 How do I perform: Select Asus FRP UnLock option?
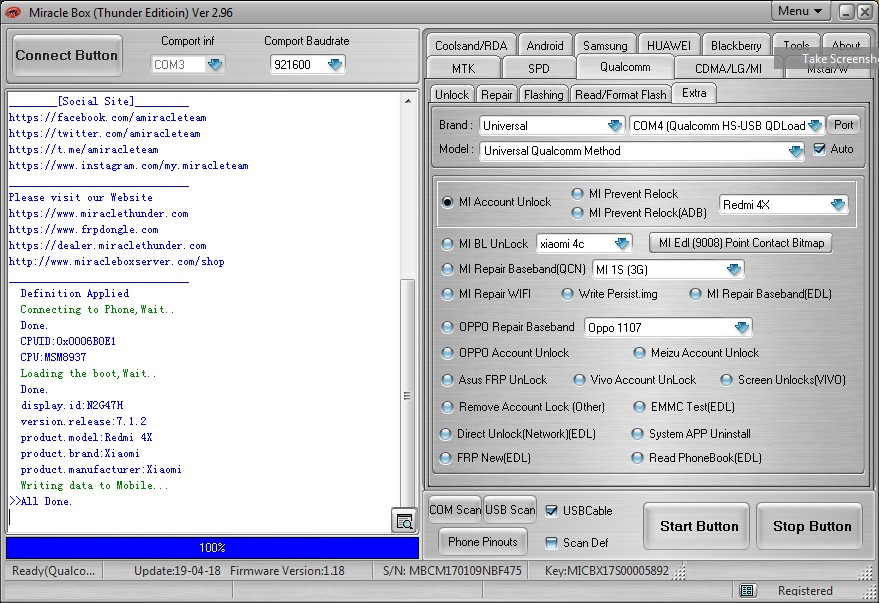(447, 380)
